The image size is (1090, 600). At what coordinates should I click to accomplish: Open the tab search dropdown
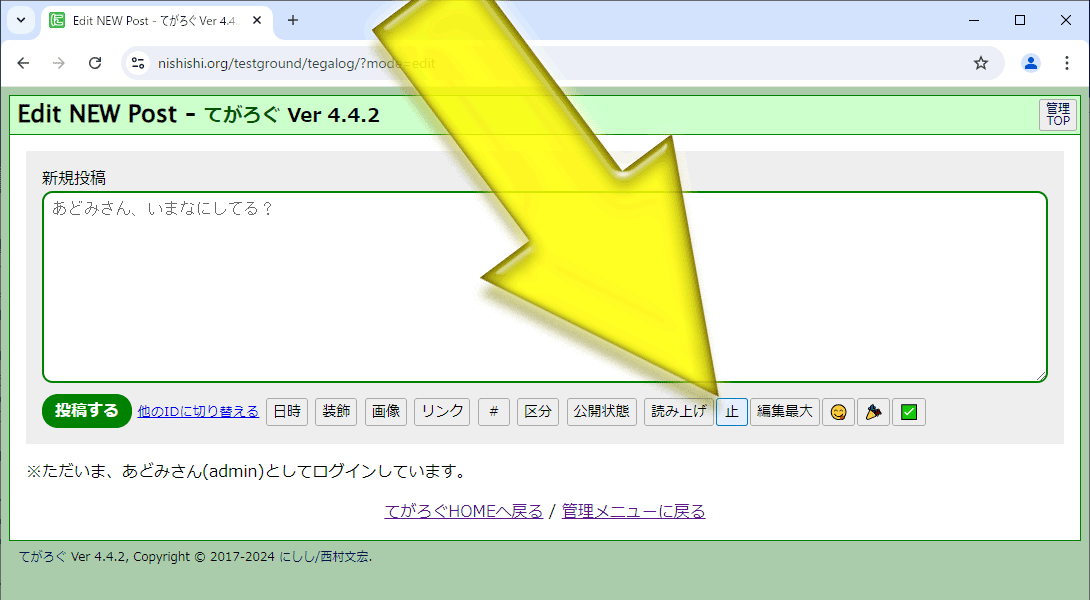pyautogui.click(x=21, y=20)
